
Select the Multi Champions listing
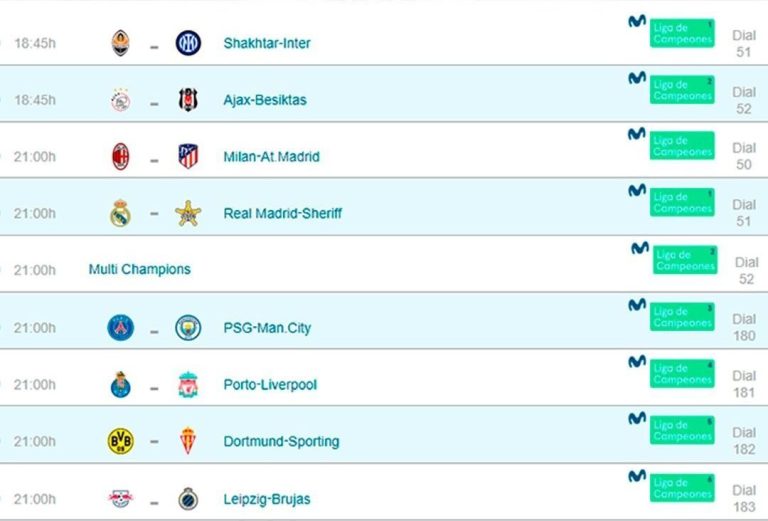(140, 269)
